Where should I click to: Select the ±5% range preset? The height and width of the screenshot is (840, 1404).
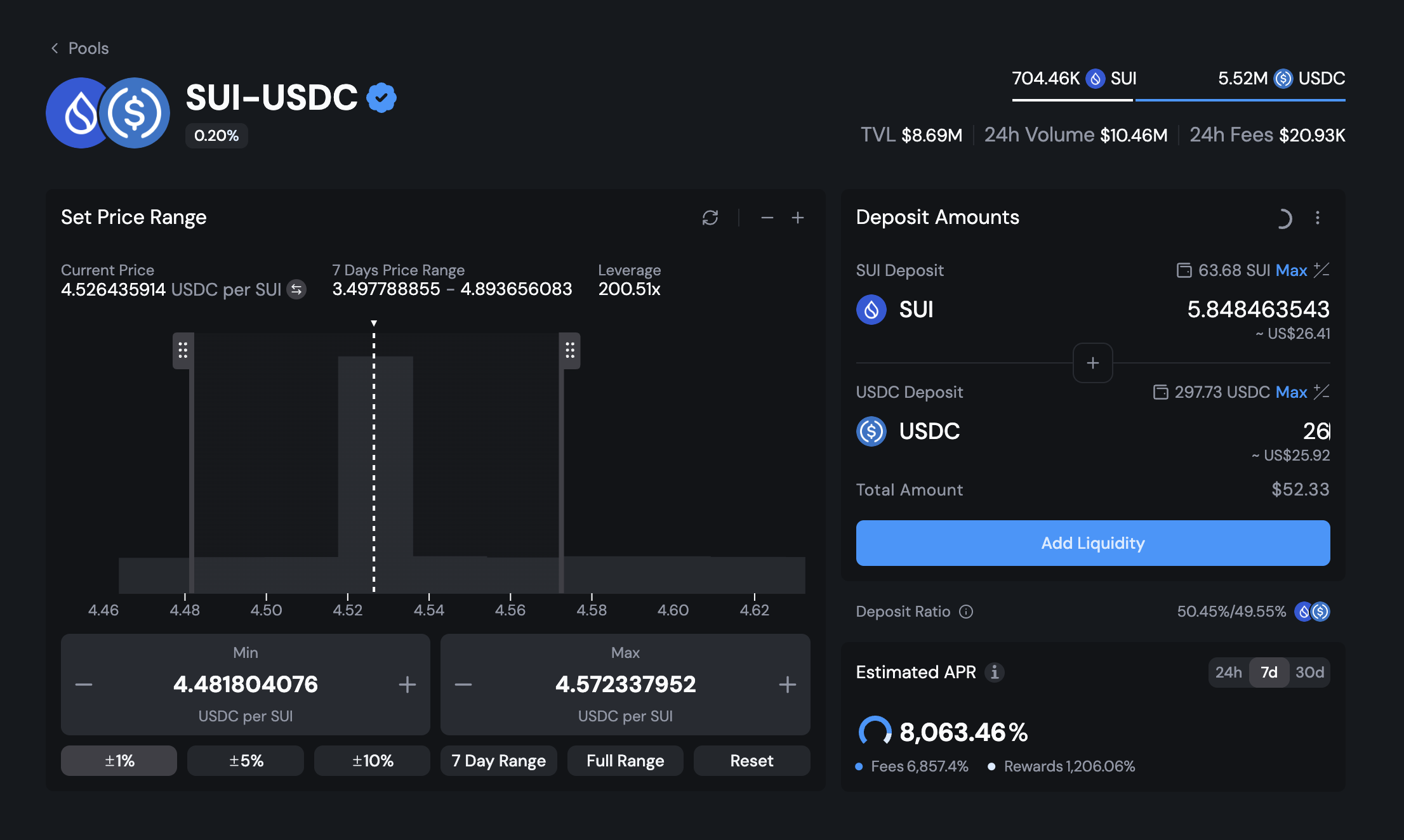[x=246, y=760]
